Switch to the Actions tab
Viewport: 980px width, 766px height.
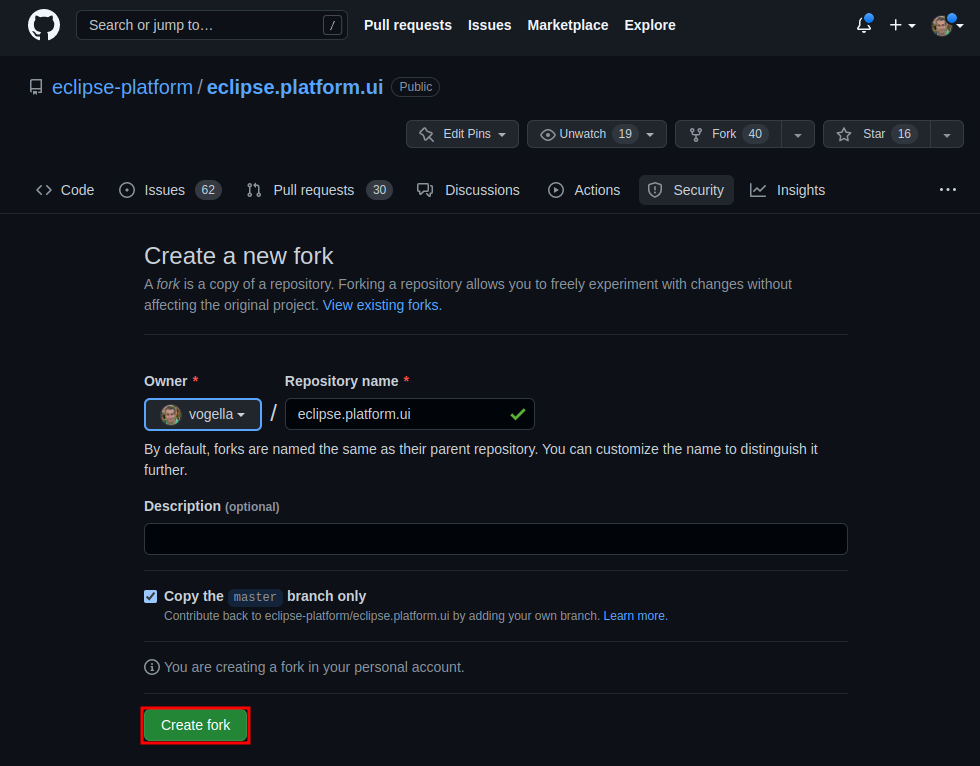584,190
